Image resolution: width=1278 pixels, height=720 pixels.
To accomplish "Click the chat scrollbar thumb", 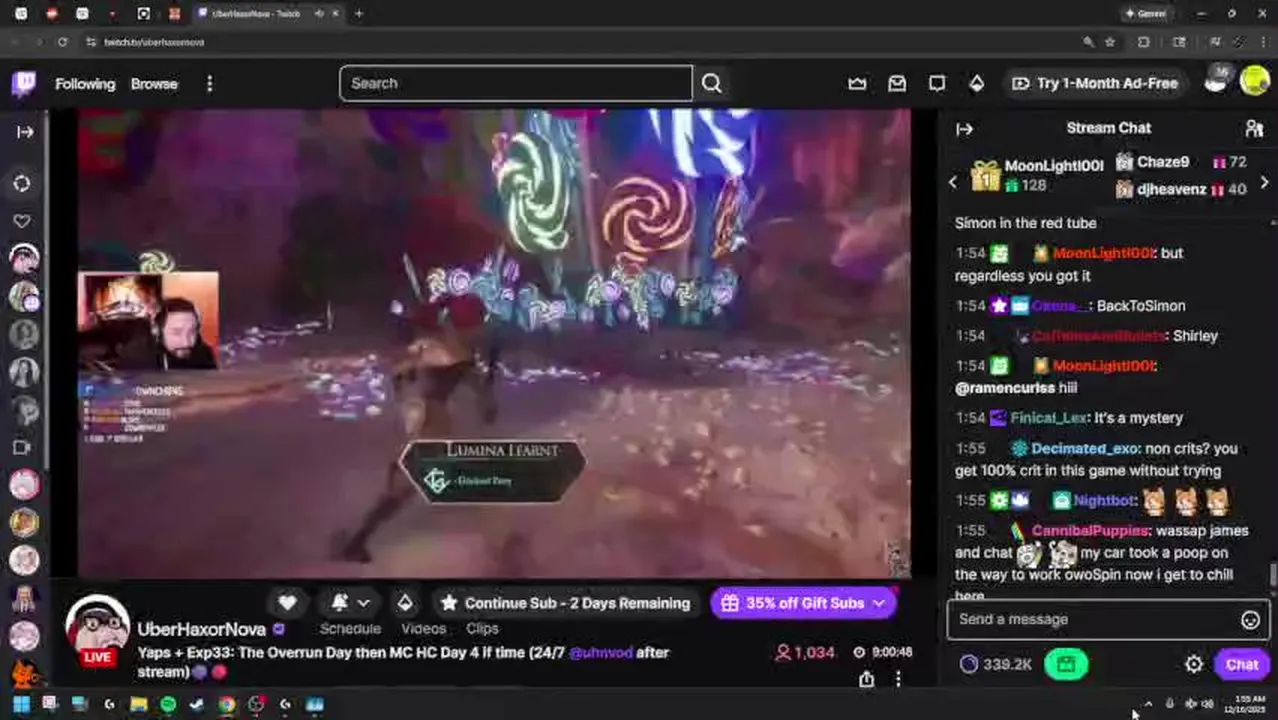I will click(1273, 574).
